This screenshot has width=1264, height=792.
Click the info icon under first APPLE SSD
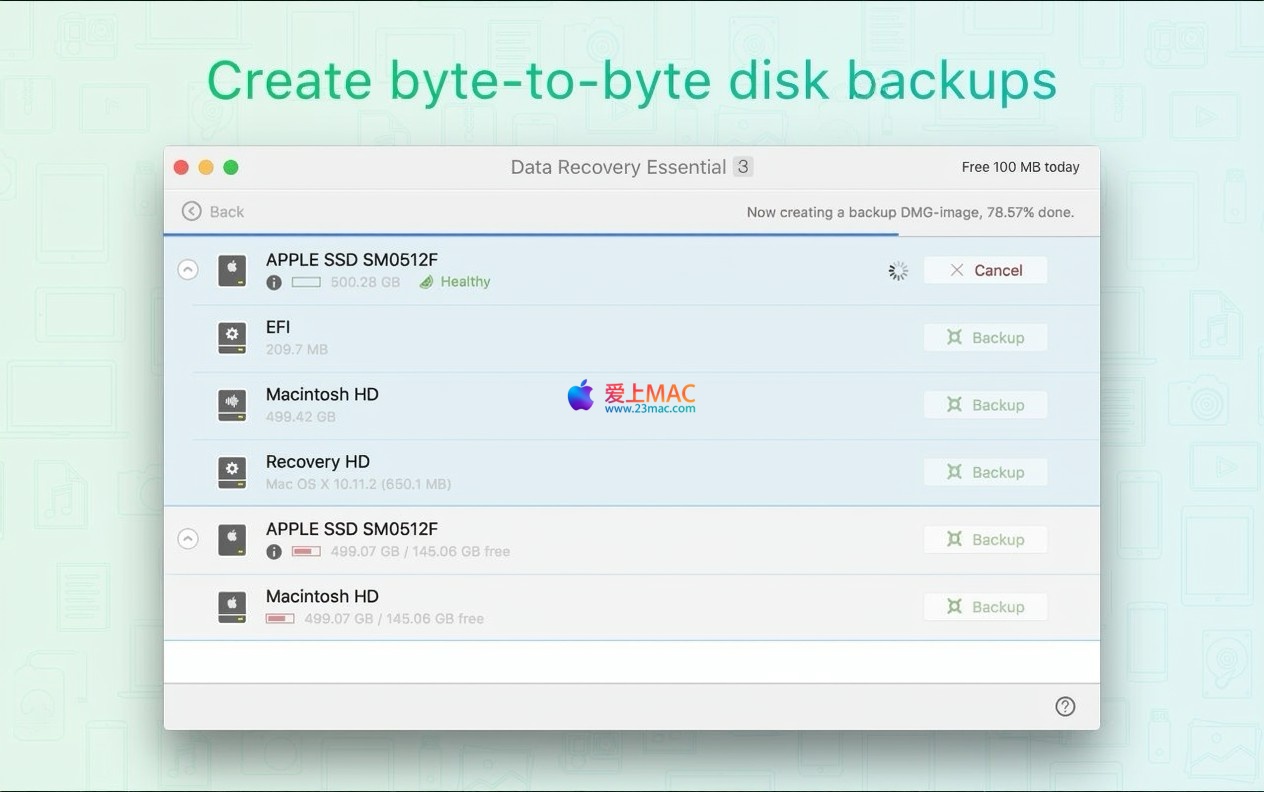coord(274,283)
